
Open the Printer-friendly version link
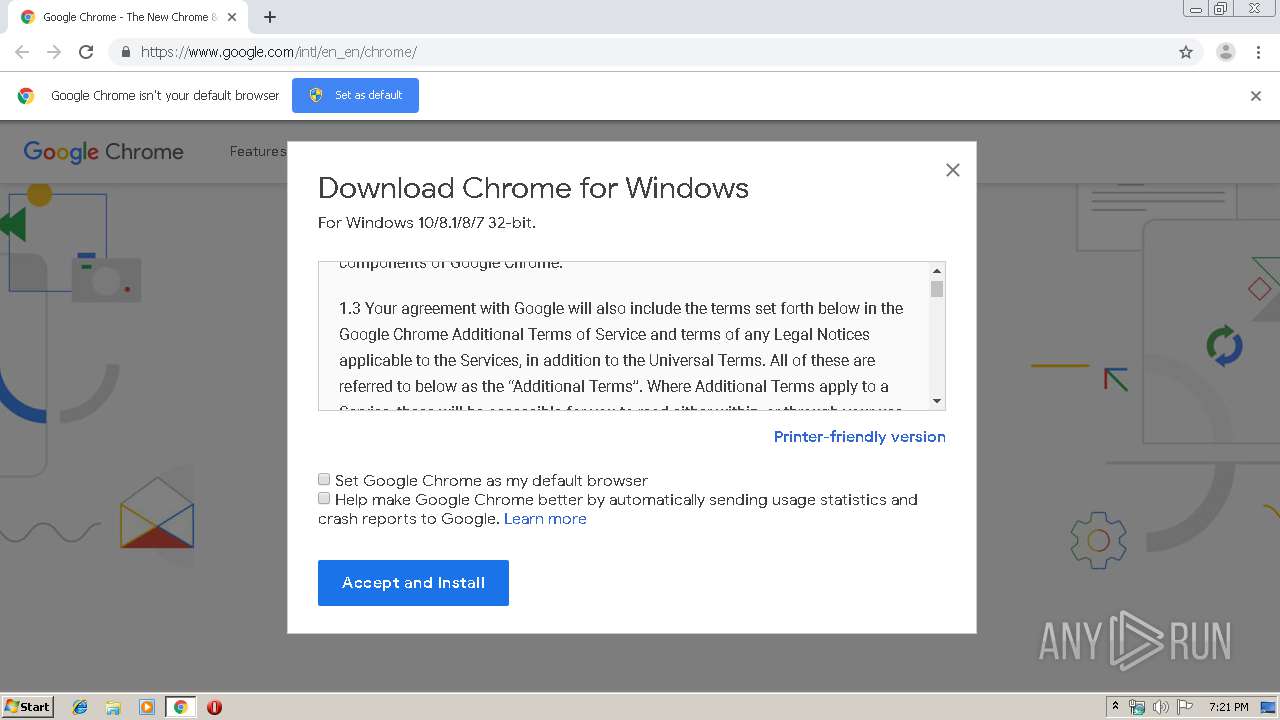point(859,437)
